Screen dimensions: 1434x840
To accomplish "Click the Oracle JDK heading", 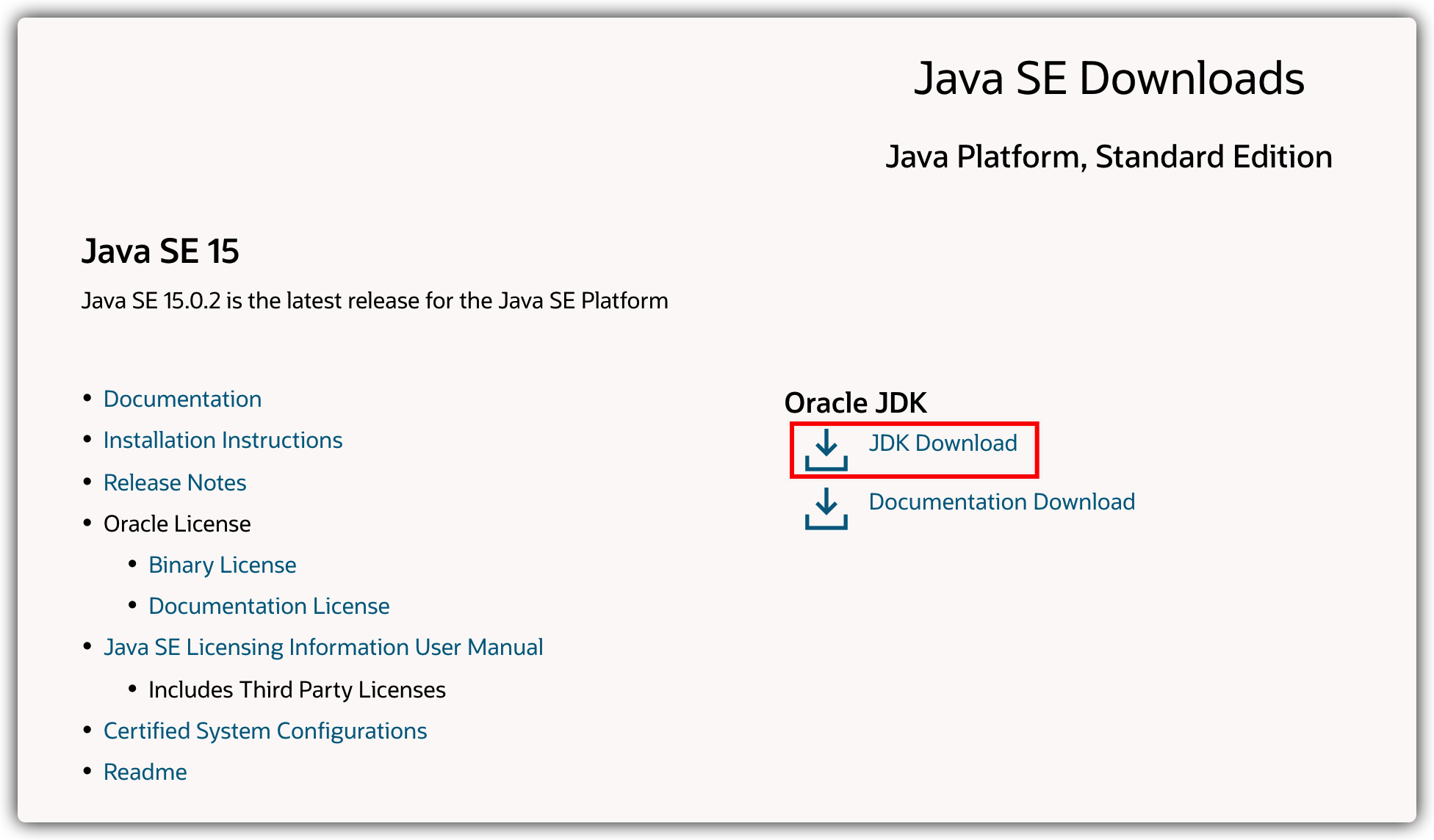I will [855, 403].
